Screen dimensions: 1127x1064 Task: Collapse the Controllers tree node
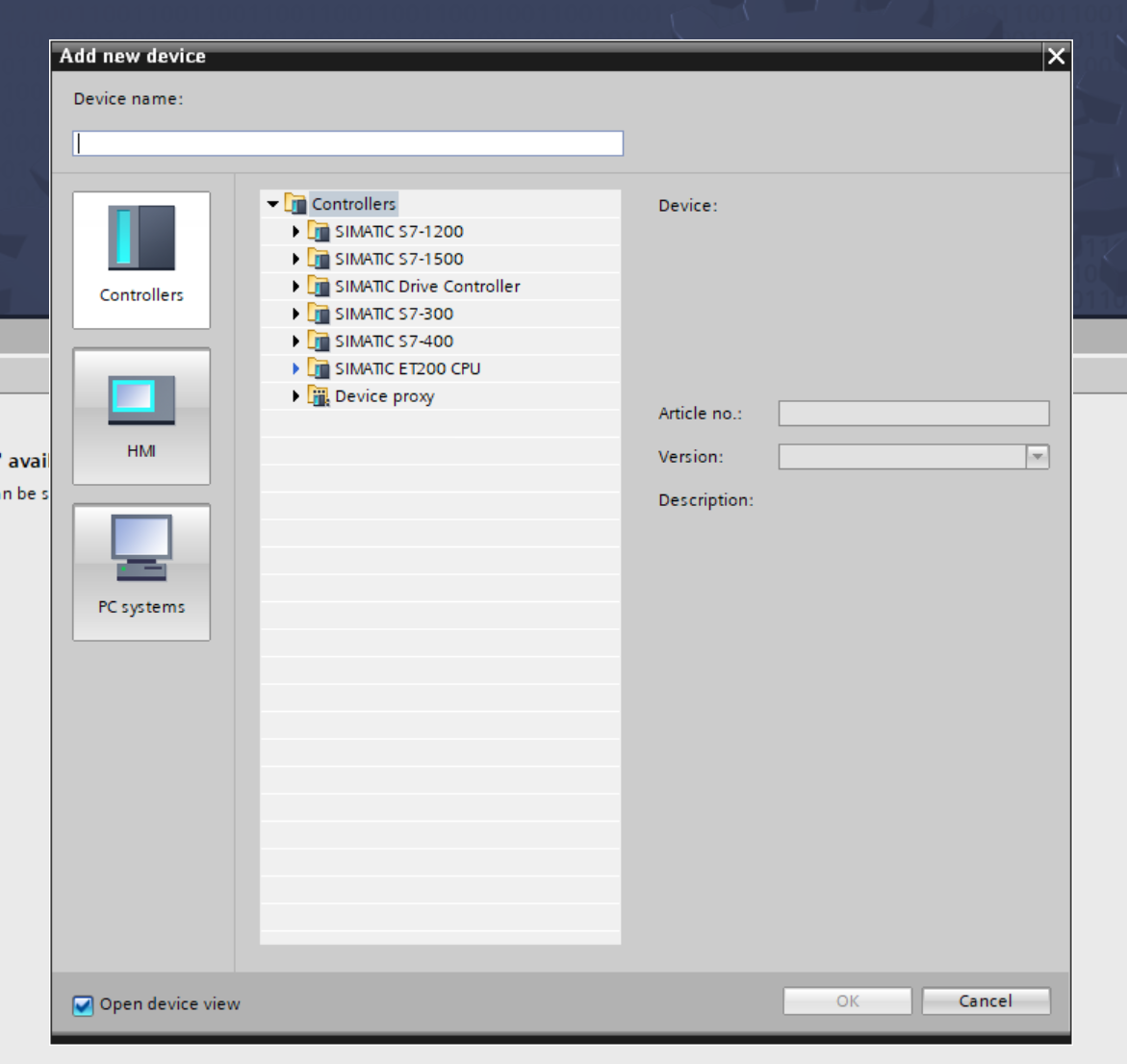pyautogui.click(x=272, y=204)
